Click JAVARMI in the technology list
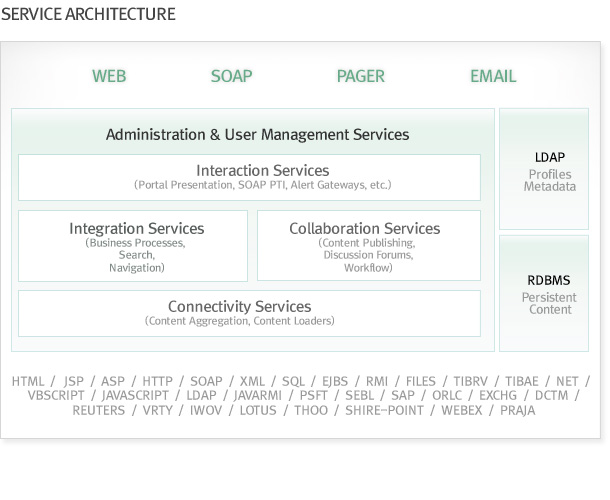This screenshot has width=610, height=500. [258, 396]
